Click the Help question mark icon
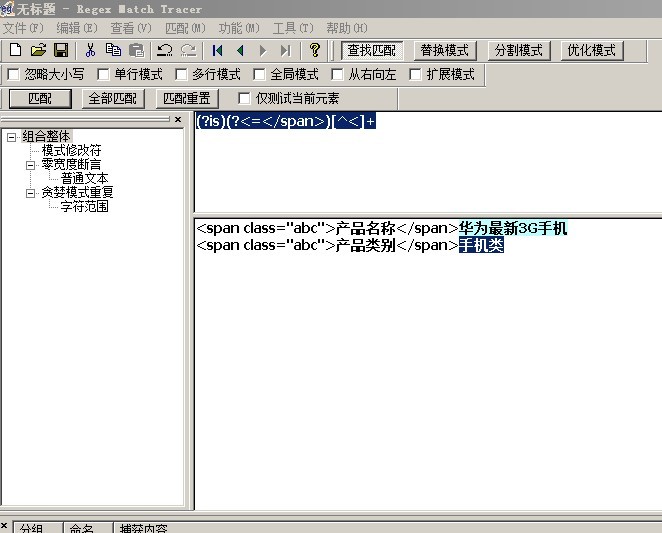Viewport: 662px width, 533px height. [314, 50]
